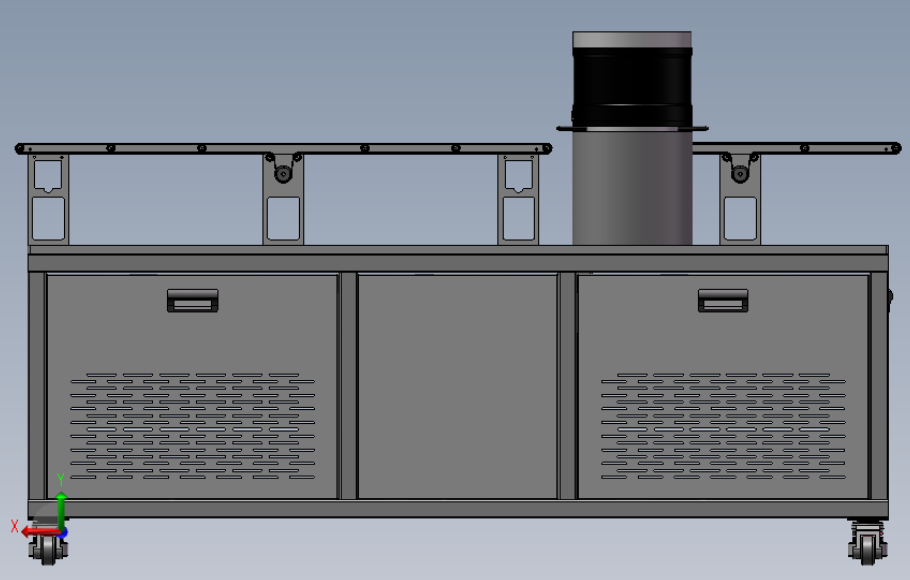The height and width of the screenshot is (580, 910).
Task: Select the countertop slab above the cabinet doors
Action: click(x=458, y=250)
